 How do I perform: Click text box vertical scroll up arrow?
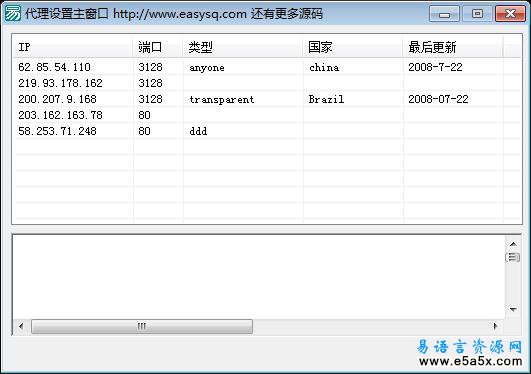tap(513, 244)
